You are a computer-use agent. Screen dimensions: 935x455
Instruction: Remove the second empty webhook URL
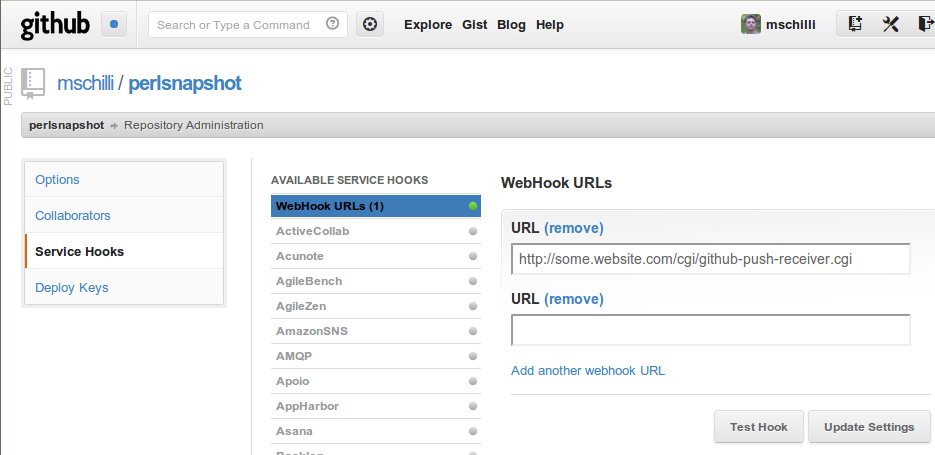[574, 299]
